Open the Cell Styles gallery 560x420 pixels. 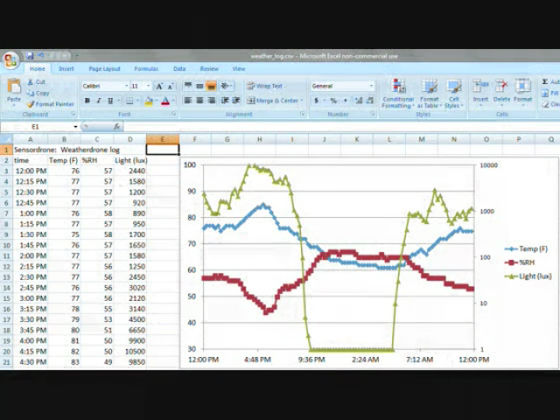pyautogui.click(x=454, y=94)
